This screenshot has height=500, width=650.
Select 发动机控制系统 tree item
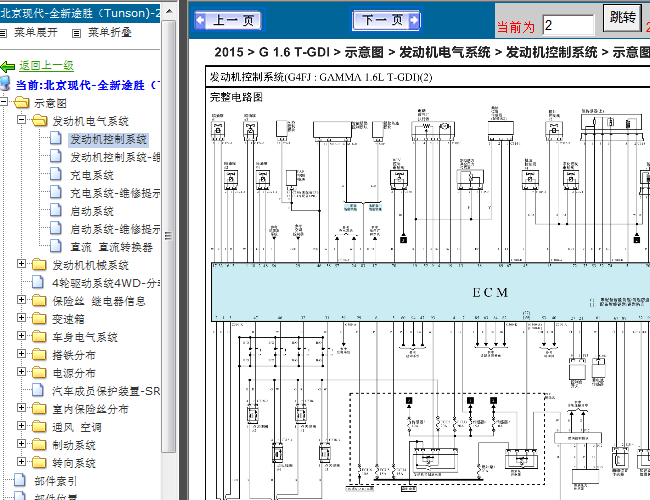(108, 139)
